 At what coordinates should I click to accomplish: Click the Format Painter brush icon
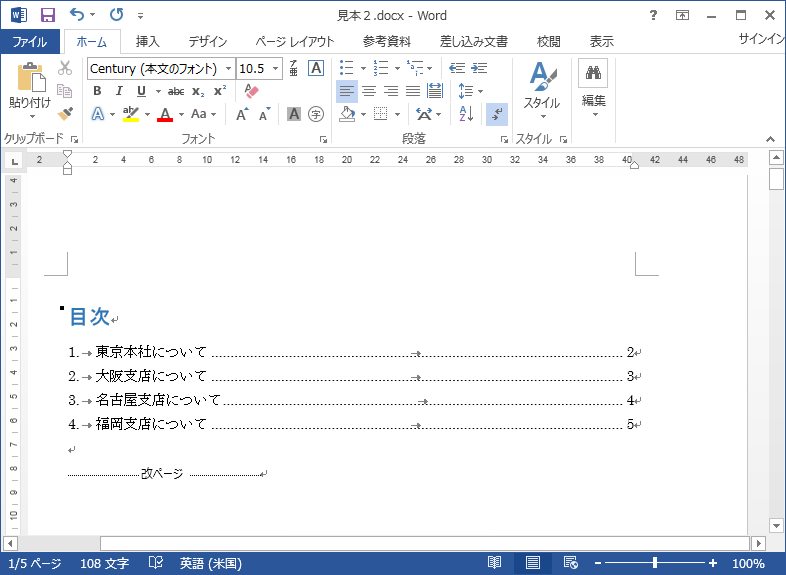65,114
